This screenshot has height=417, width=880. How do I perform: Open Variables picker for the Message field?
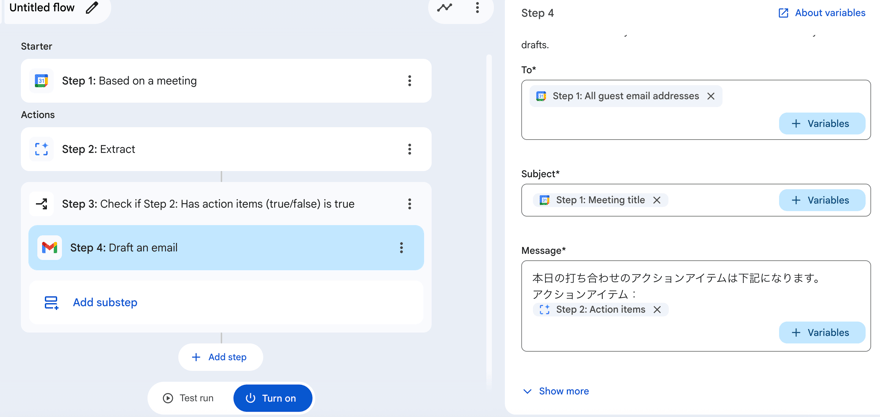coord(821,333)
